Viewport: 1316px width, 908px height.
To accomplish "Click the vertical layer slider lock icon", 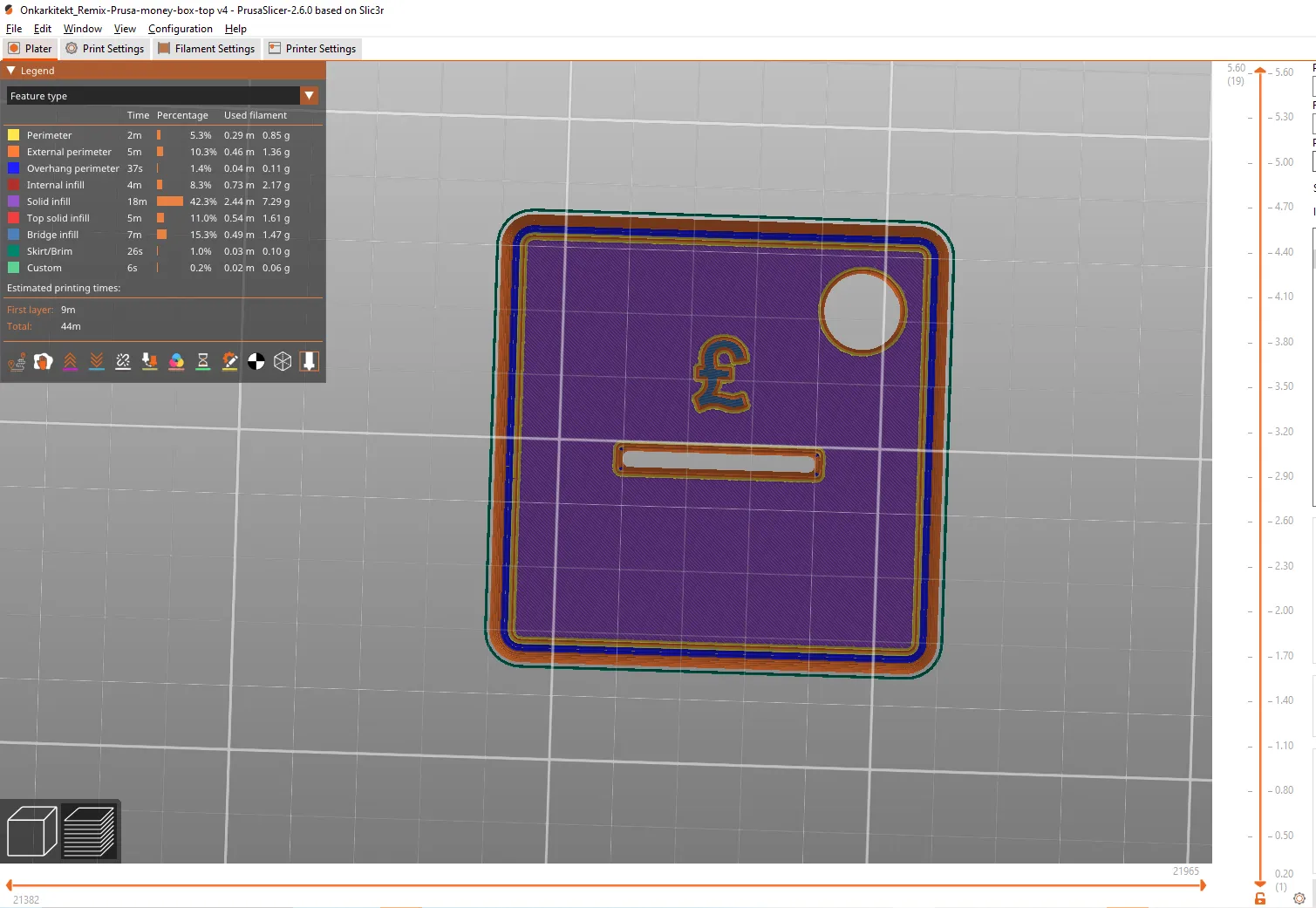I will coord(1260,898).
